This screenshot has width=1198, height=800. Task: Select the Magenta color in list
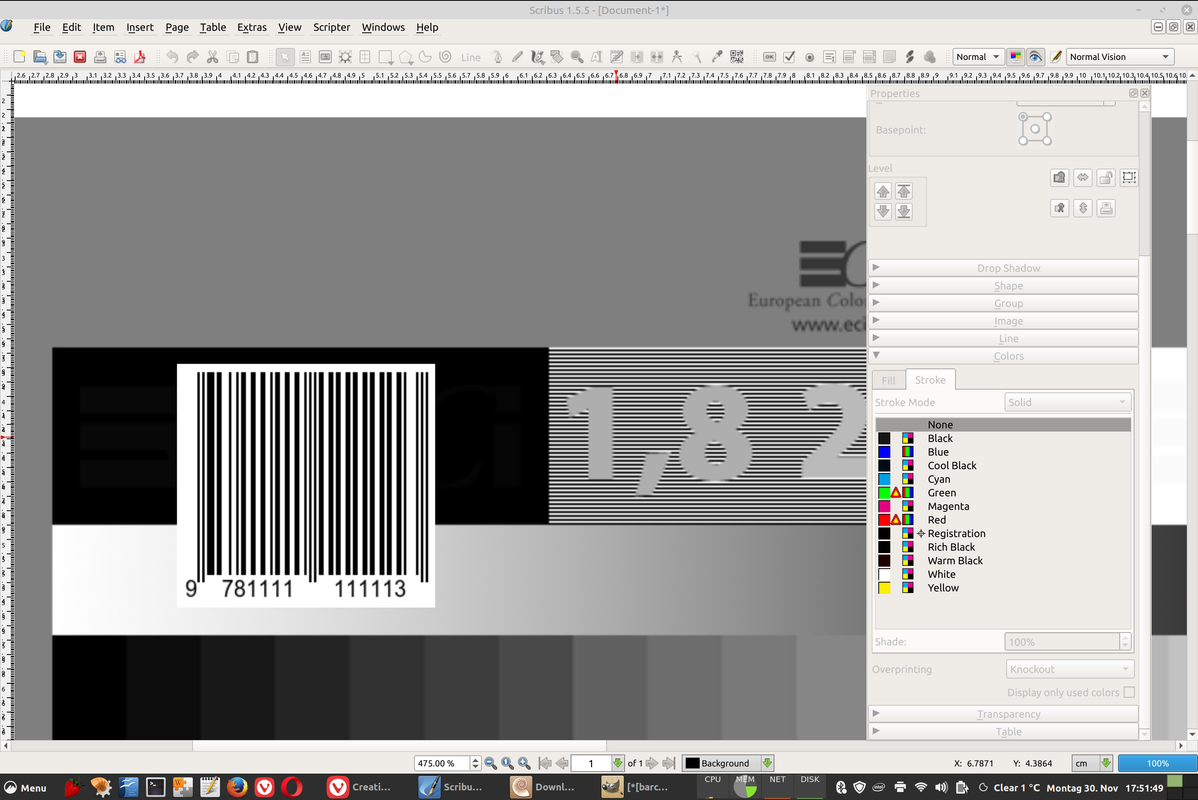pyautogui.click(x=1002, y=507)
